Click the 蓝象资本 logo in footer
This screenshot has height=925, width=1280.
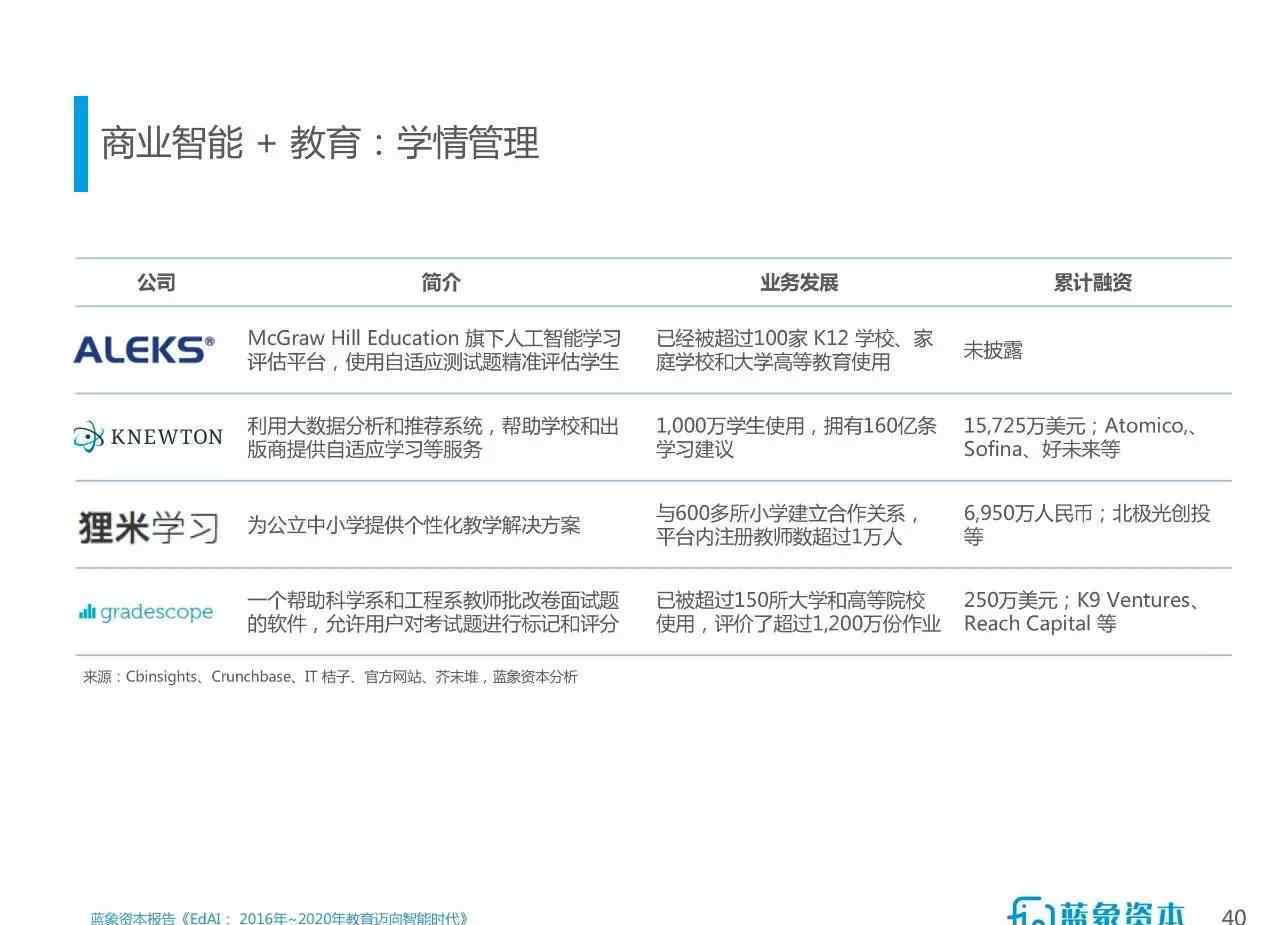coord(1096,911)
